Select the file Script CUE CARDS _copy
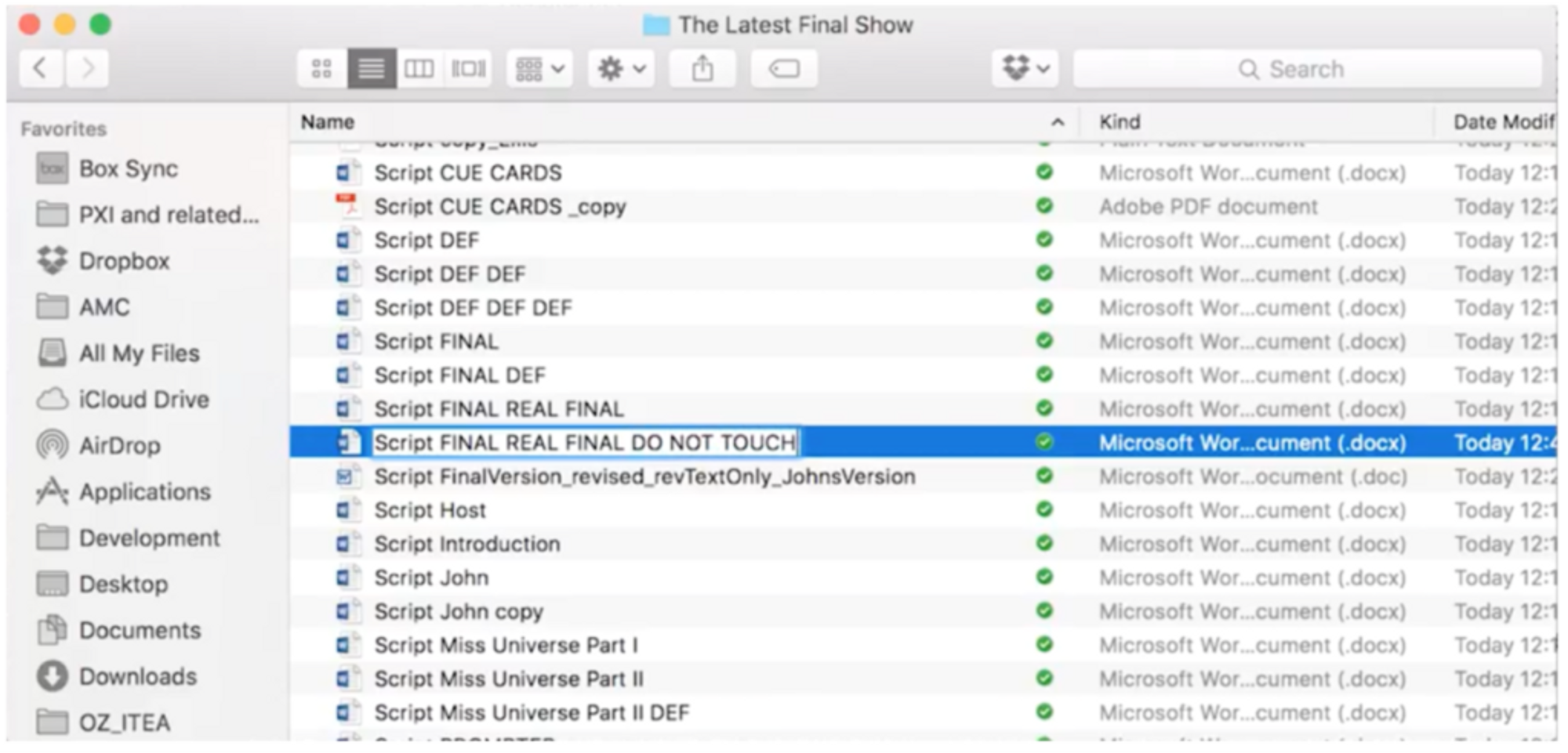Screen dimensions: 1568x753 tap(500, 207)
